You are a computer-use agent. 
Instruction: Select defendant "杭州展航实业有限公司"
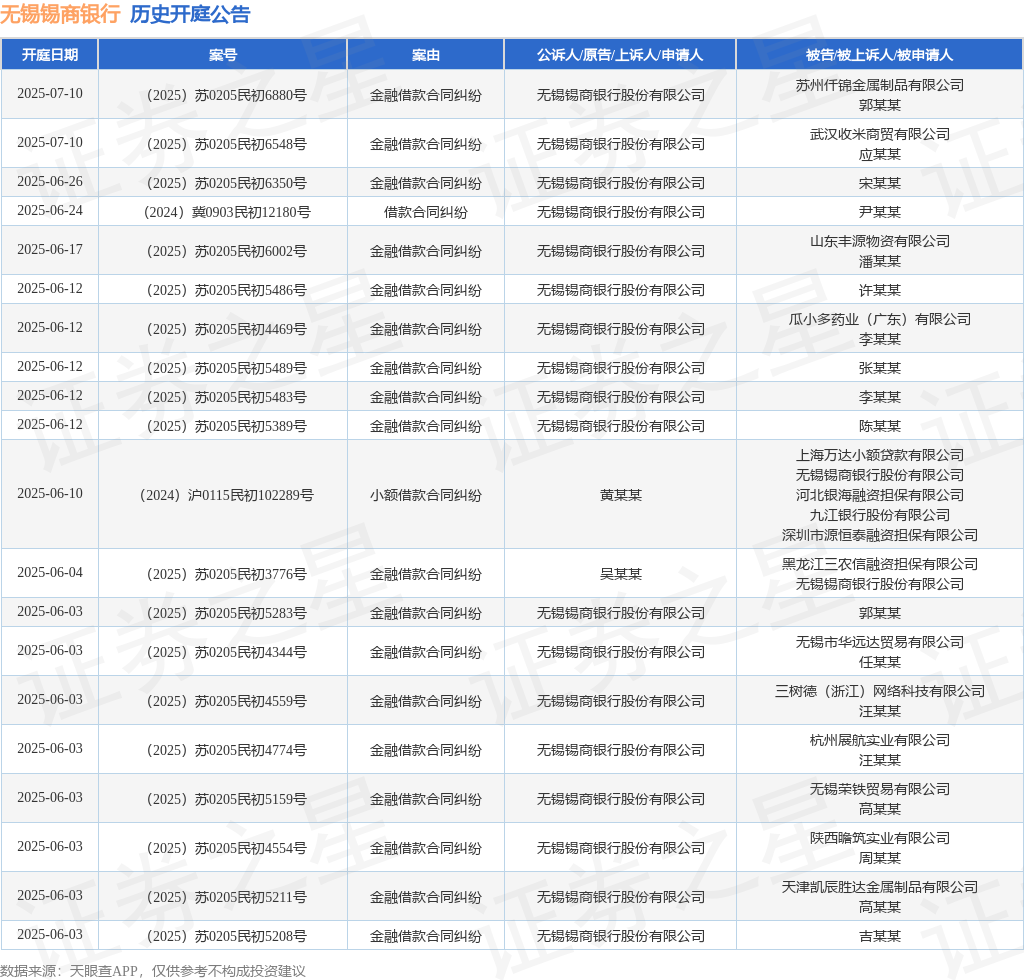coord(880,741)
